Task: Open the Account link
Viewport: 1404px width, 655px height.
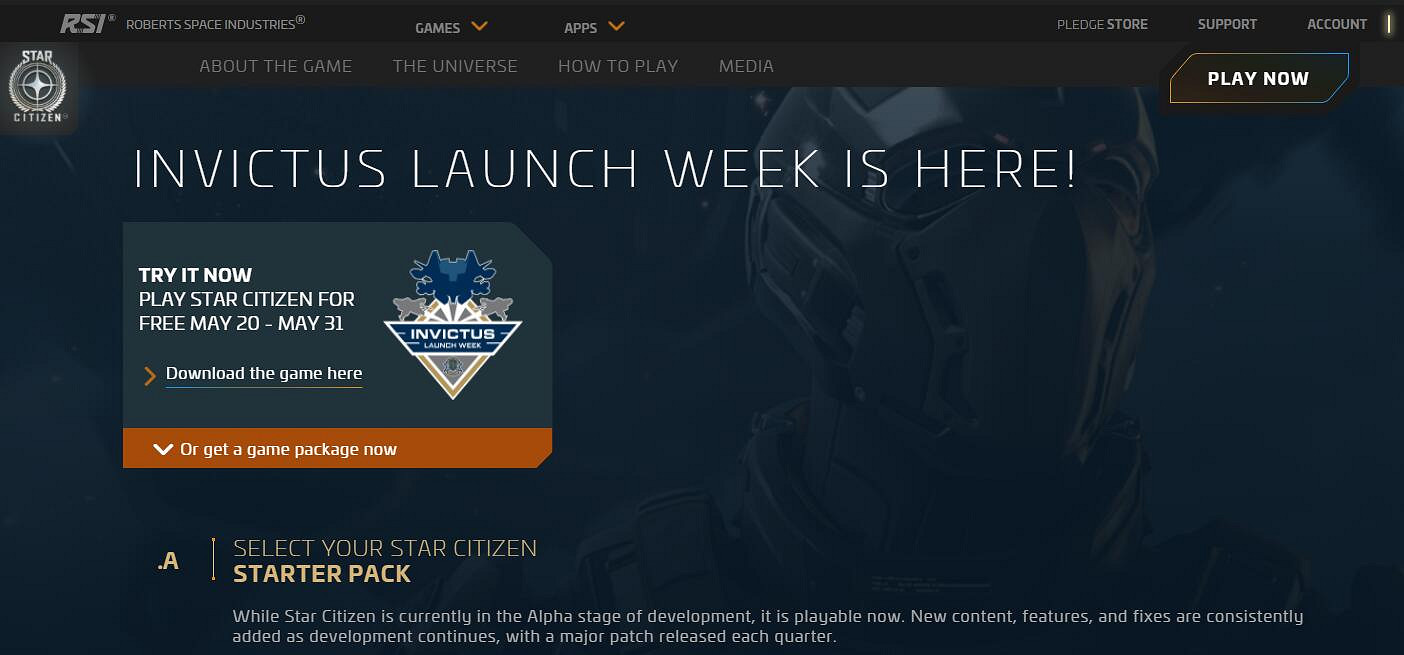Action: coord(1337,24)
